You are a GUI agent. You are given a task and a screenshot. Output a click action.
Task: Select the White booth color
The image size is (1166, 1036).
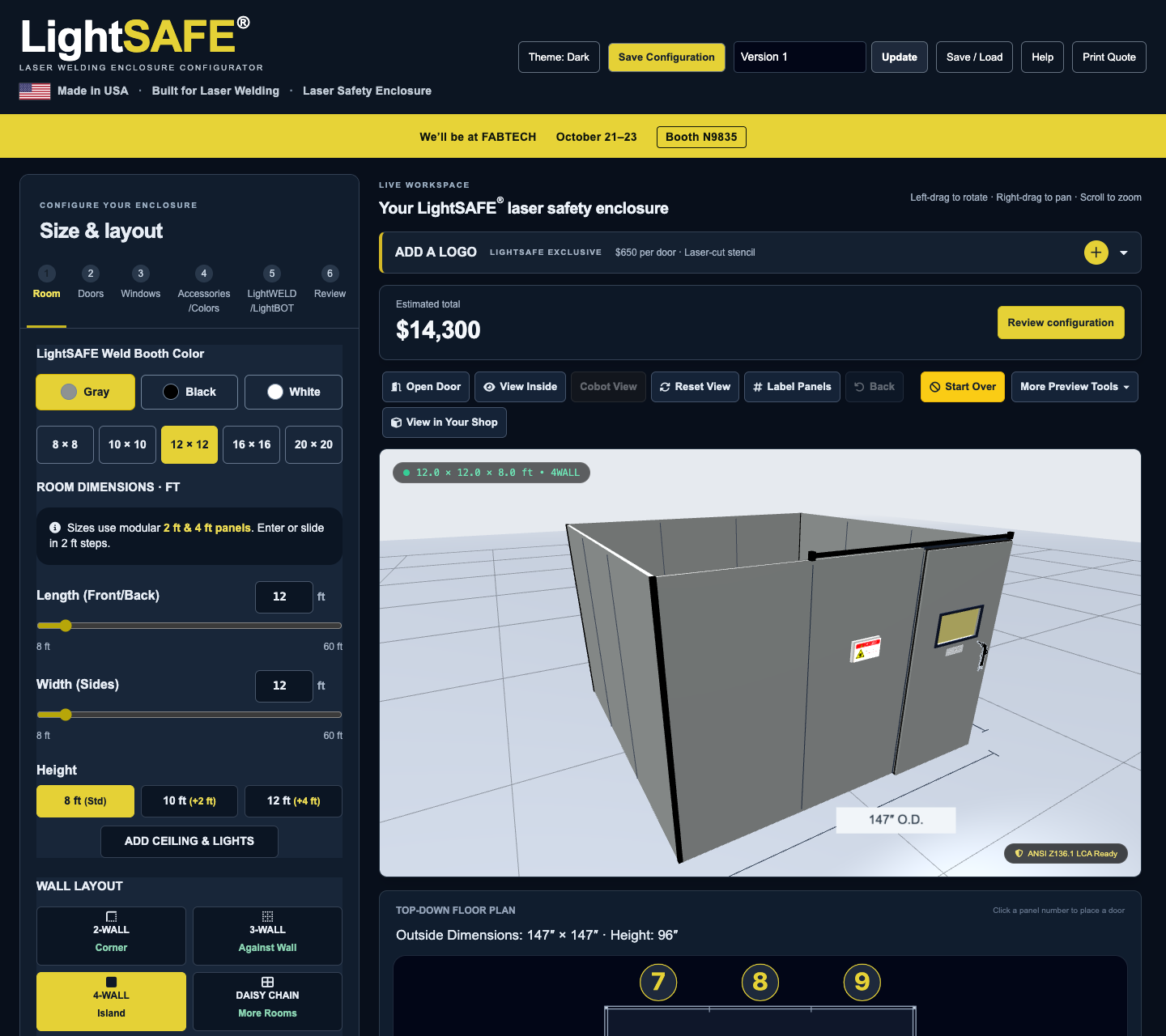pyautogui.click(x=293, y=392)
